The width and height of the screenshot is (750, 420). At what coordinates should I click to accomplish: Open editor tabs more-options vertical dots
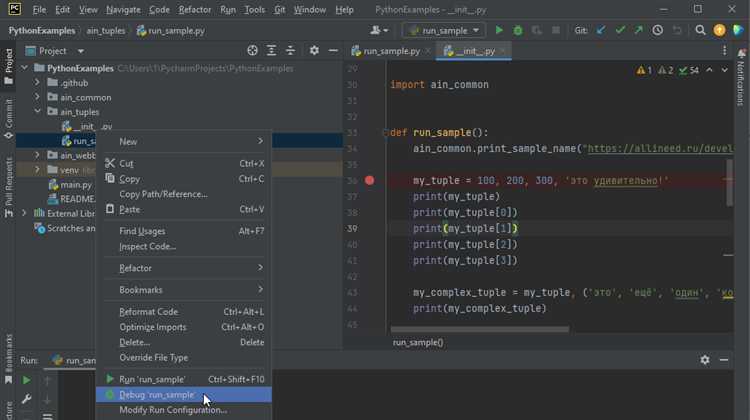coord(725,51)
